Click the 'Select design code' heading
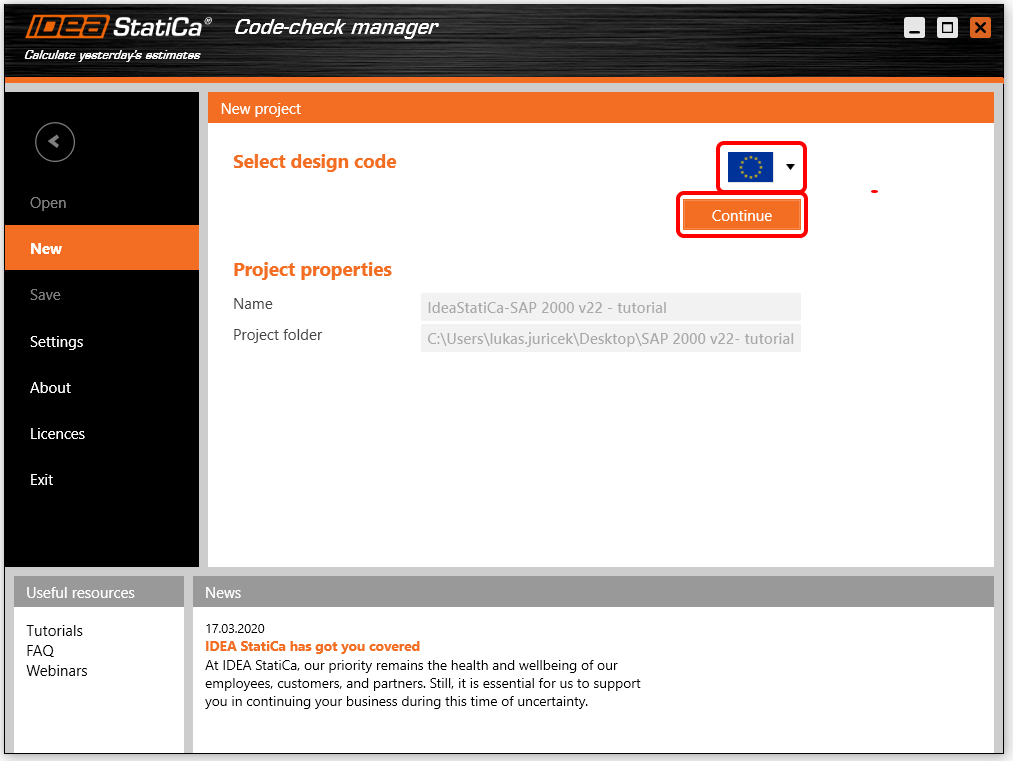Viewport: 1013px width, 761px height. coord(315,162)
